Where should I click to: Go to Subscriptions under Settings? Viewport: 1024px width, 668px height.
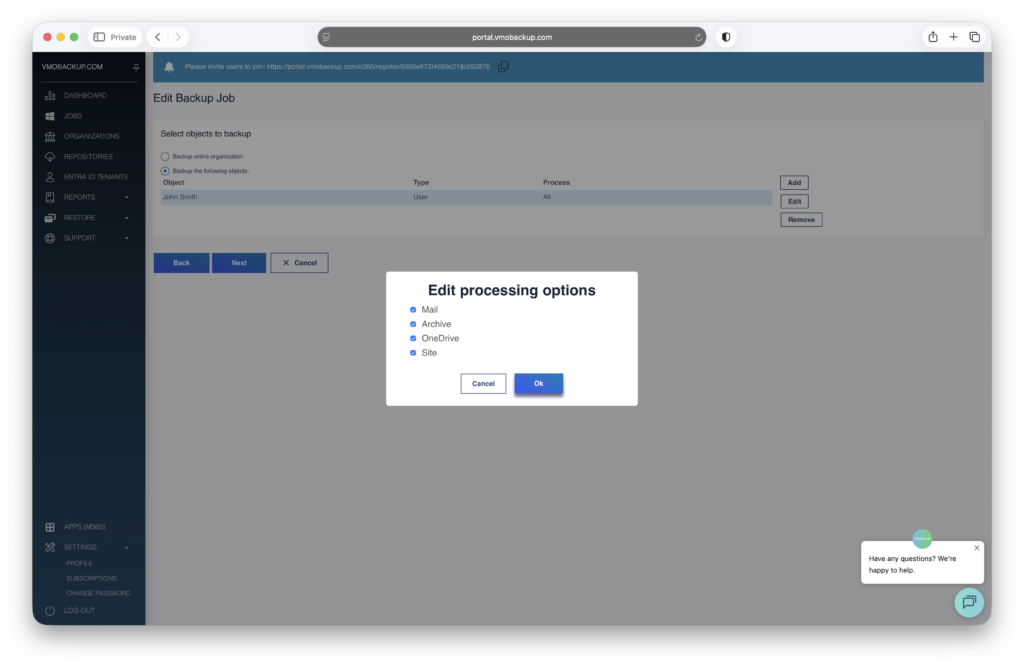tap(91, 578)
